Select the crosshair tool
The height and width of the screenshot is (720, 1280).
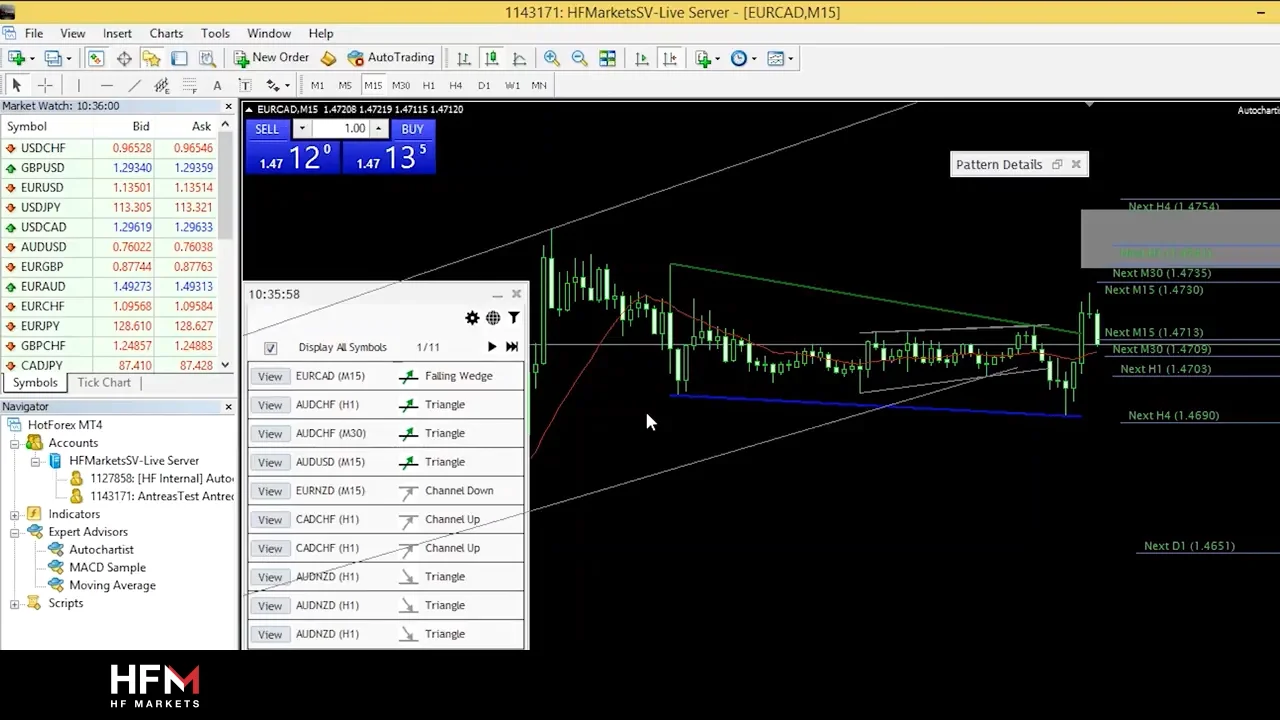[x=45, y=86]
